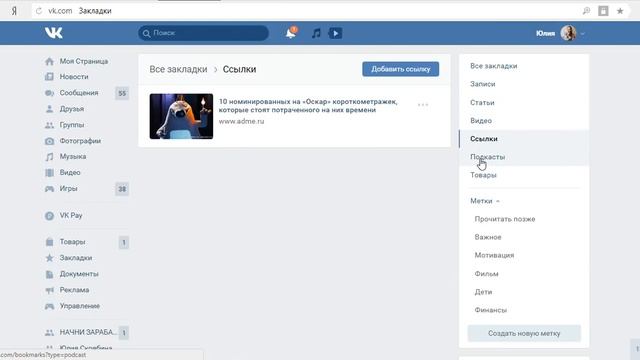Viewport: 640px width, 360px height.
Task: Reload the page with refresh icon
Action: [x=39, y=11]
